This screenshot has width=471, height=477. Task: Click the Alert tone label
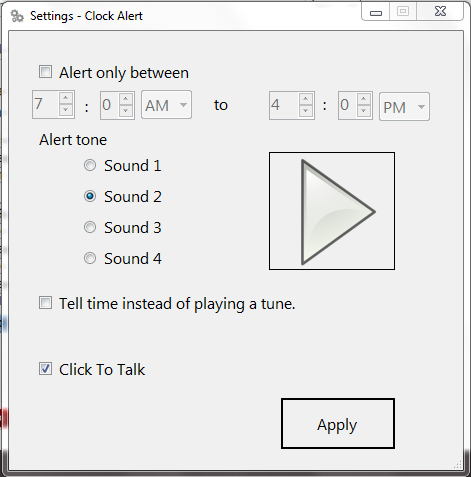[73, 140]
